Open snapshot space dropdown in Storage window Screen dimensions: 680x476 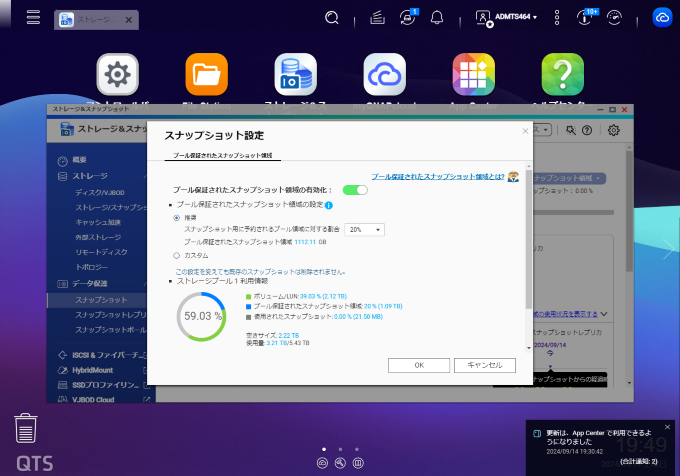coord(569,178)
